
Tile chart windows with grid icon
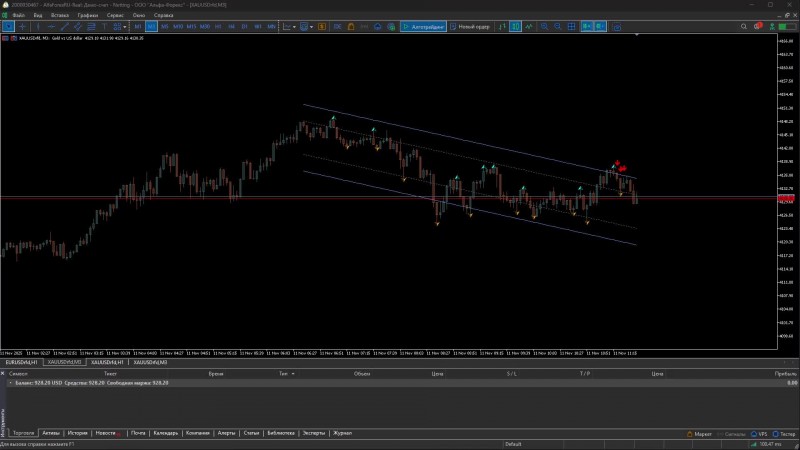[x=571, y=27]
